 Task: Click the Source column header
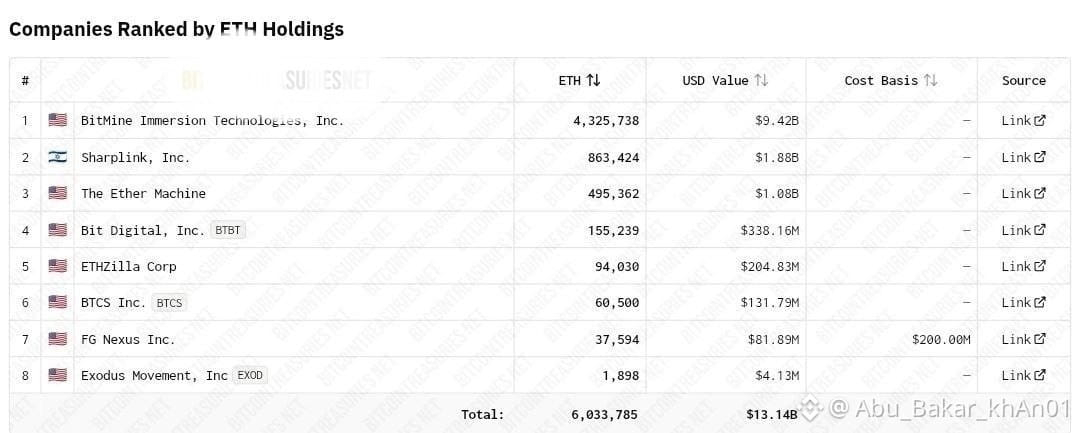click(x=1024, y=81)
